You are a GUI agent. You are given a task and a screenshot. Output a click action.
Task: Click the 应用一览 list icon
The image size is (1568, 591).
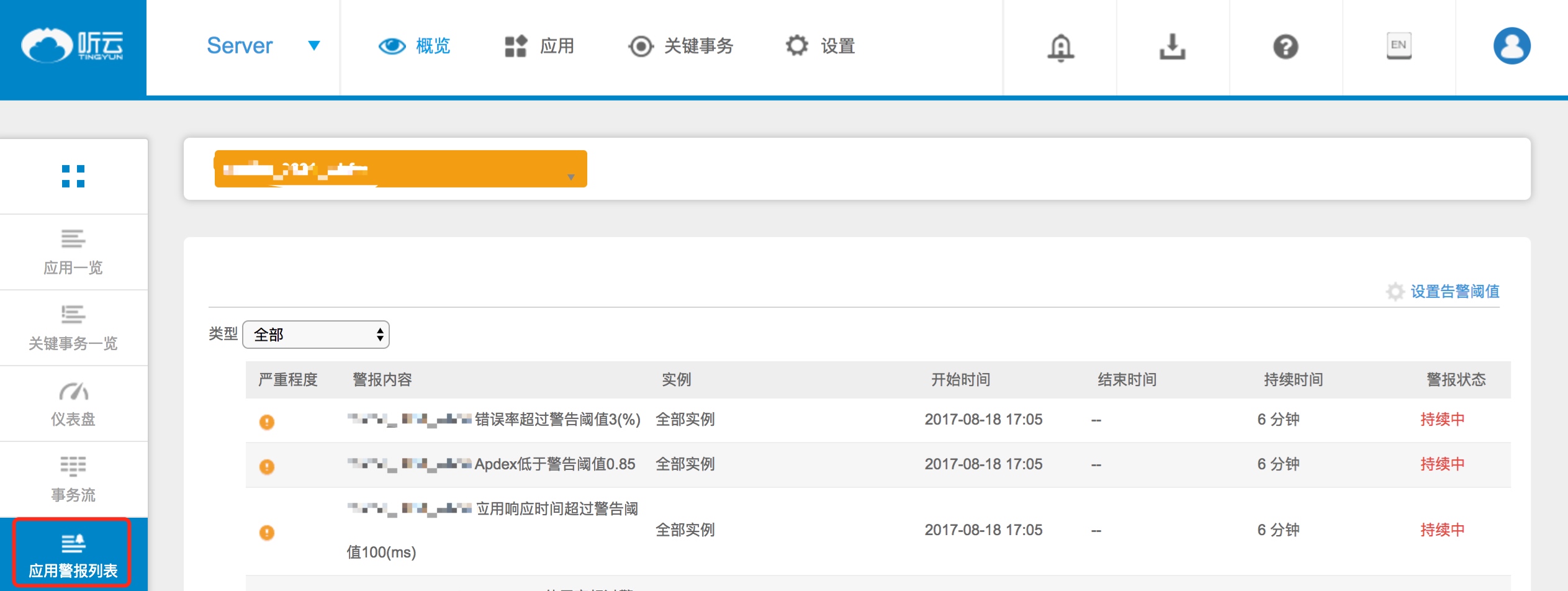pos(73,238)
